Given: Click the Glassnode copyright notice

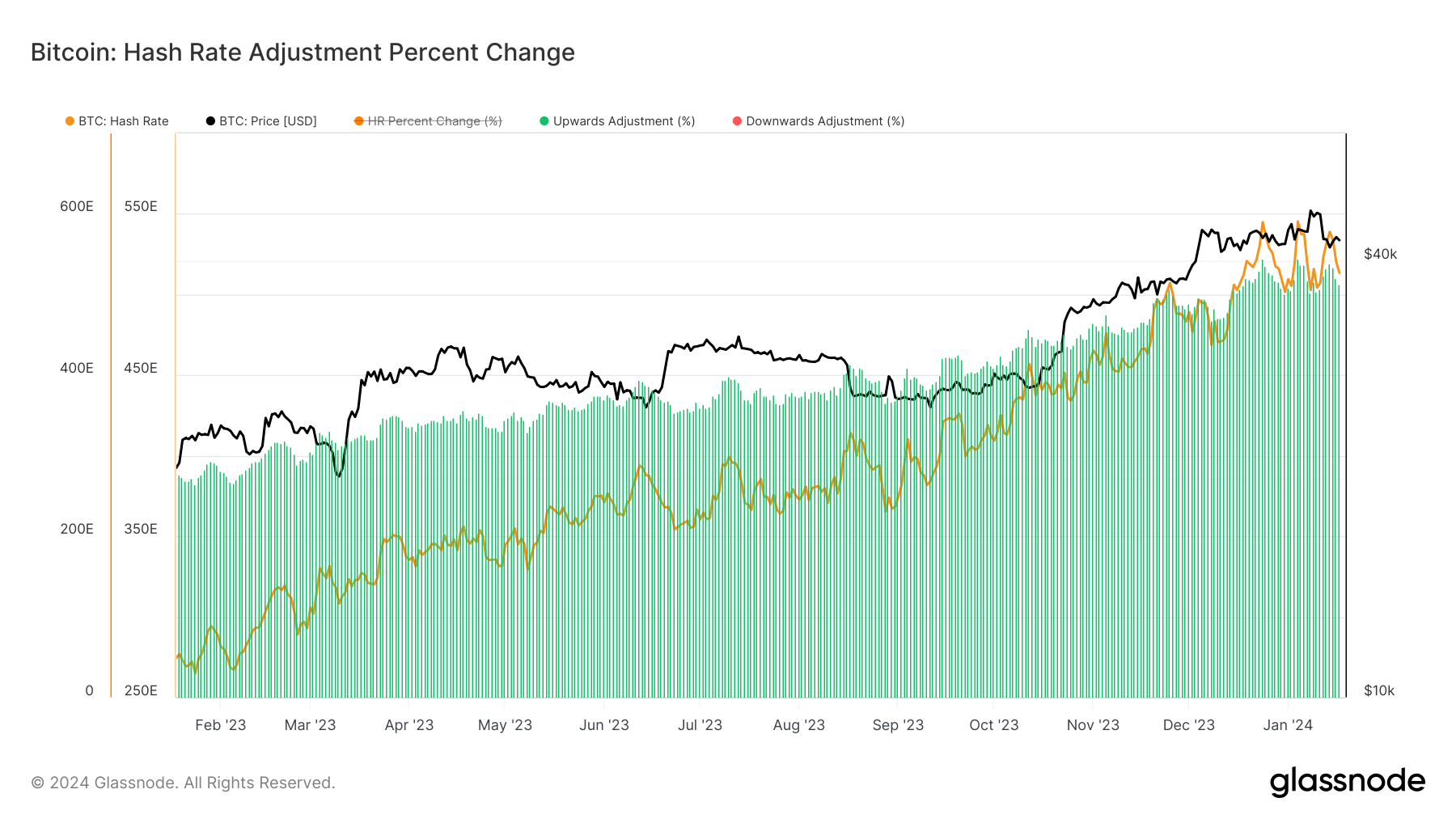Looking at the screenshot, I should pos(183,783).
